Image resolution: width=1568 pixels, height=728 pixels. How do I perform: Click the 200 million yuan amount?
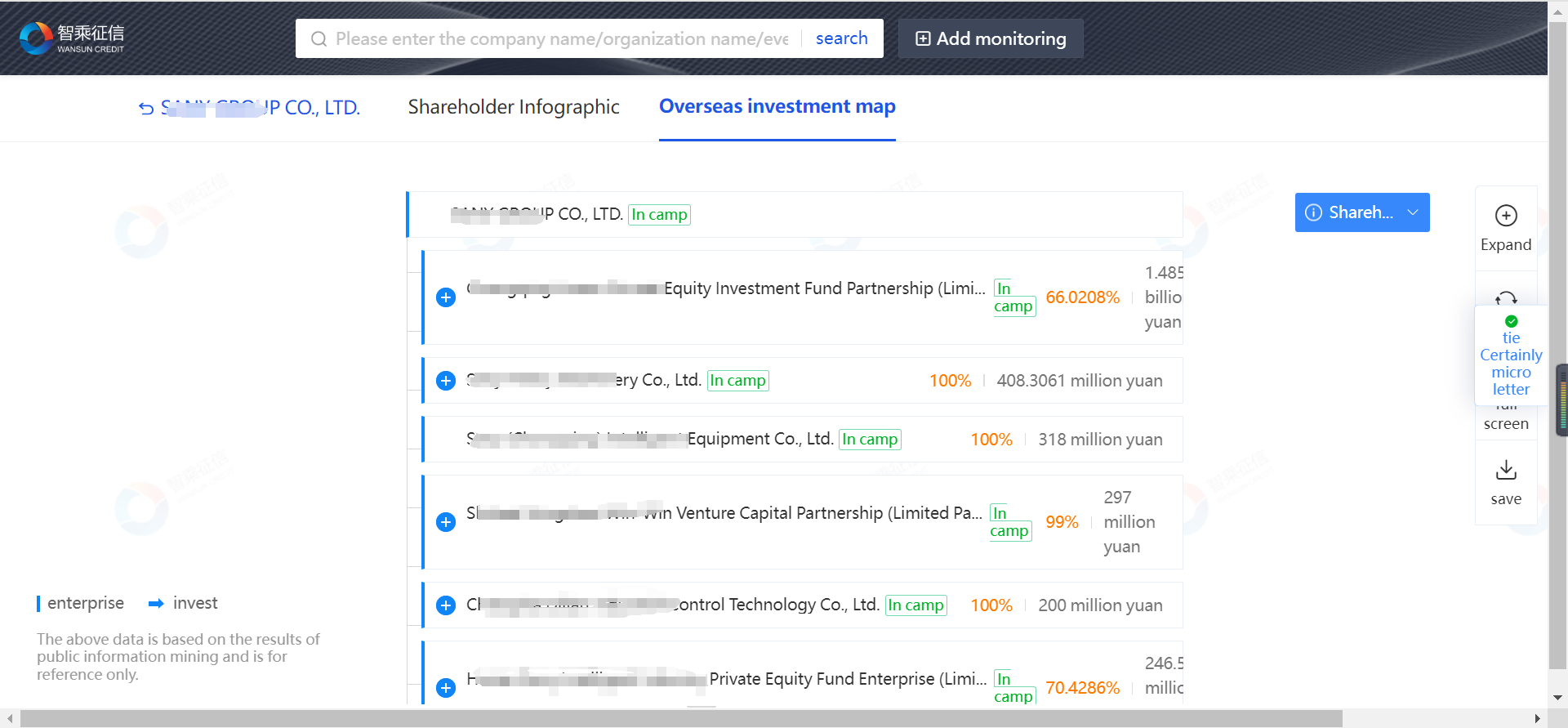(1100, 605)
